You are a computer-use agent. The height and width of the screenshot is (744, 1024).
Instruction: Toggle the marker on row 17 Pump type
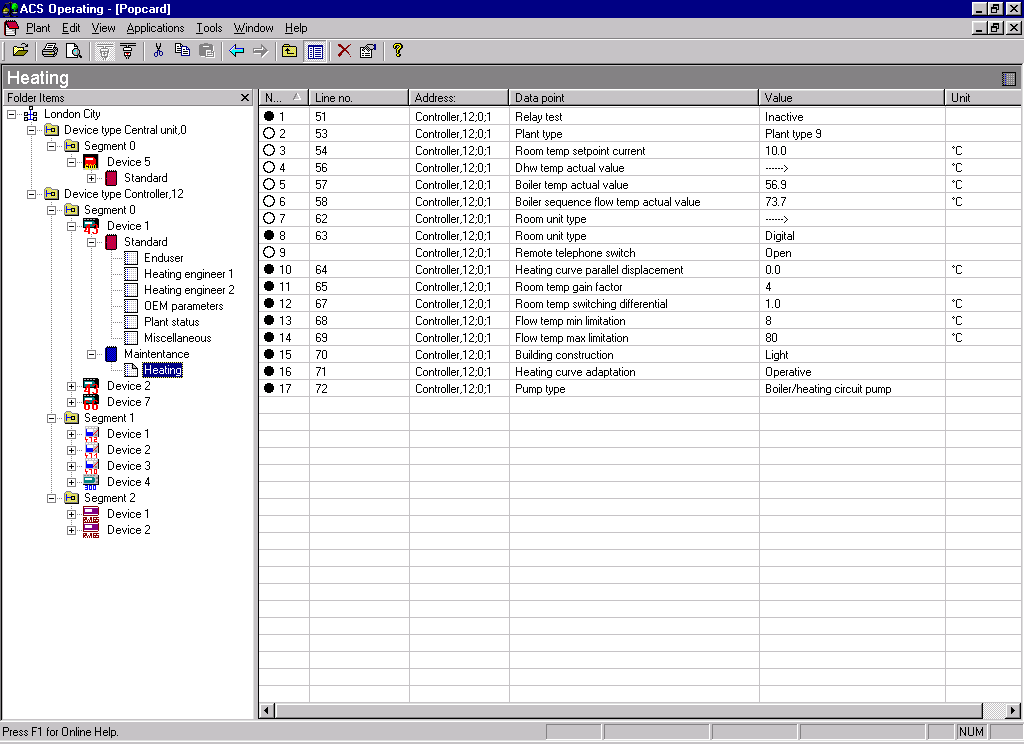point(268,388)
